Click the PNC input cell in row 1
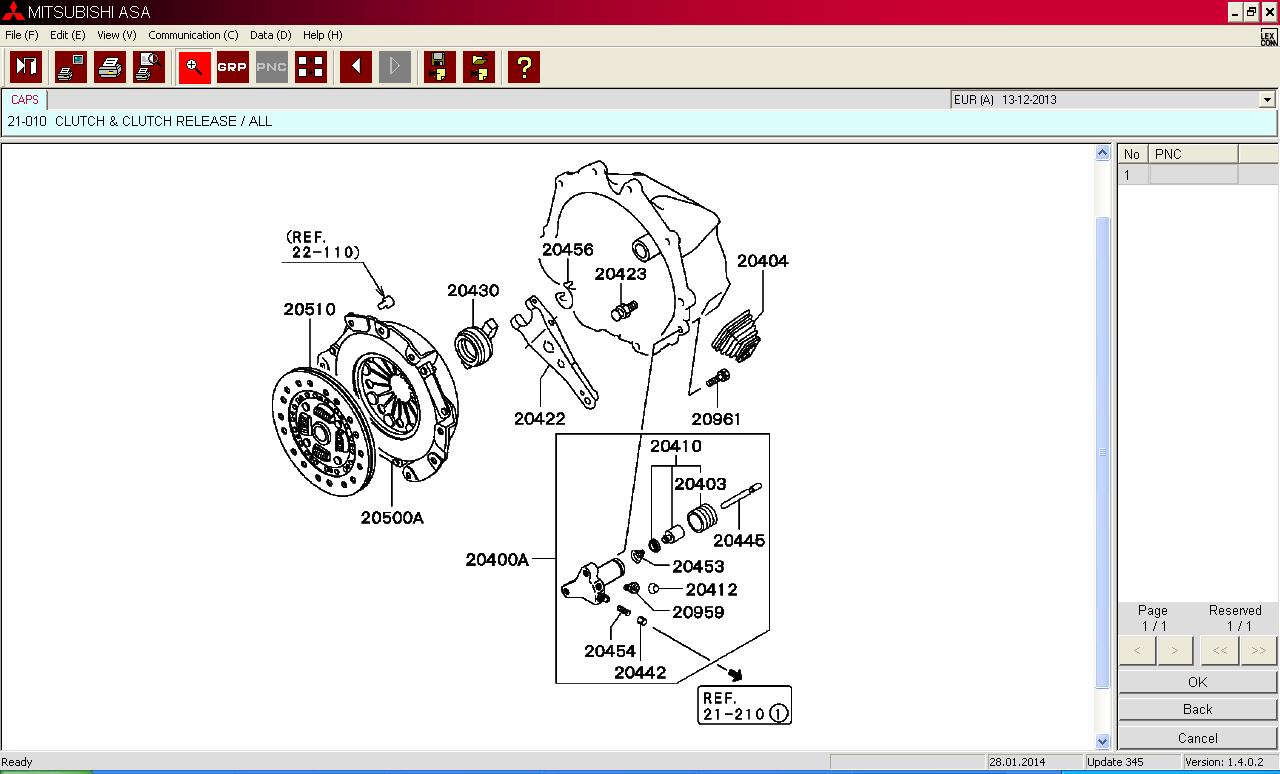 [x=1193, y=175]
